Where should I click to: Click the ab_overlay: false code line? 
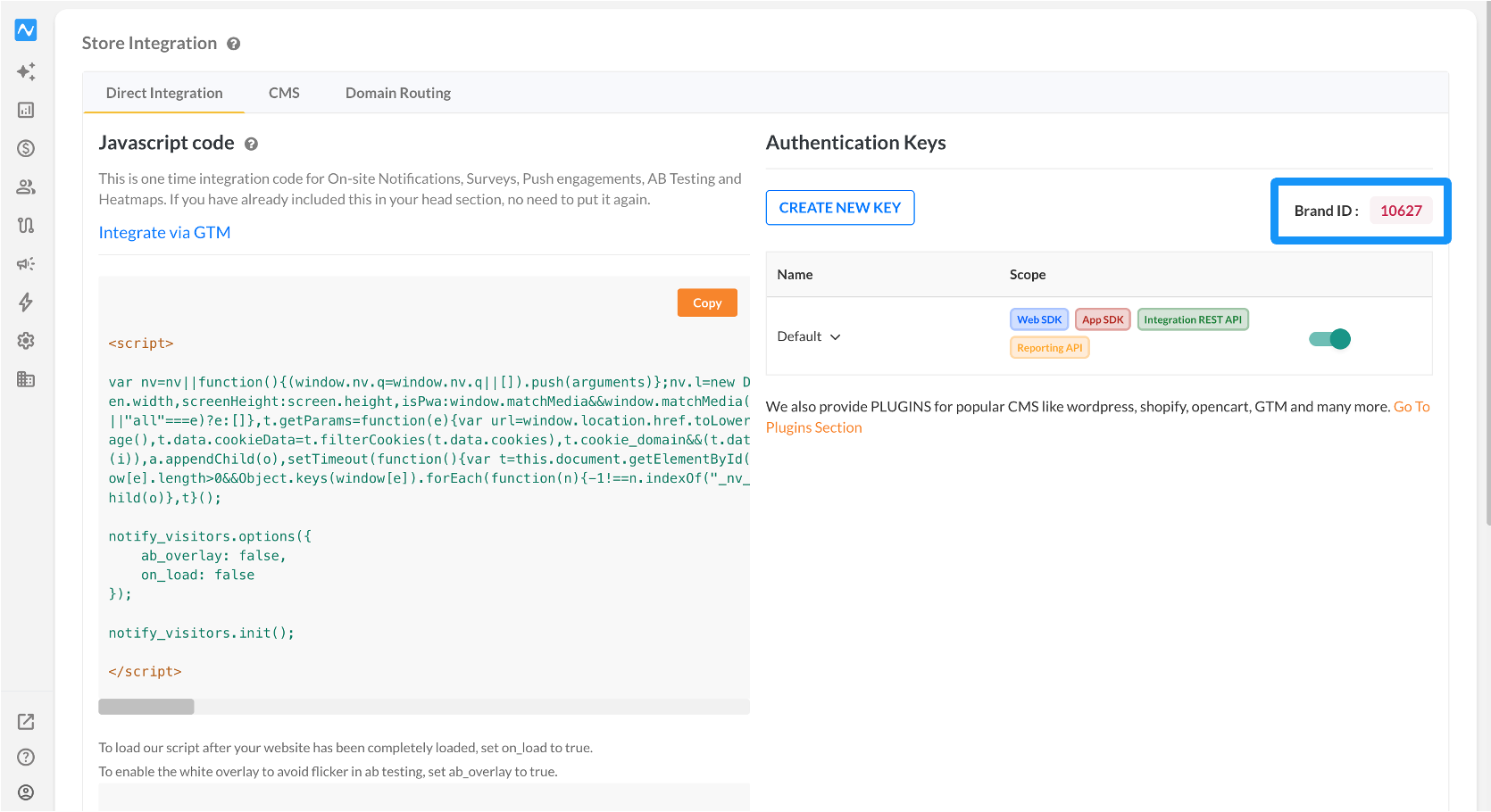(x=213, y=556)
